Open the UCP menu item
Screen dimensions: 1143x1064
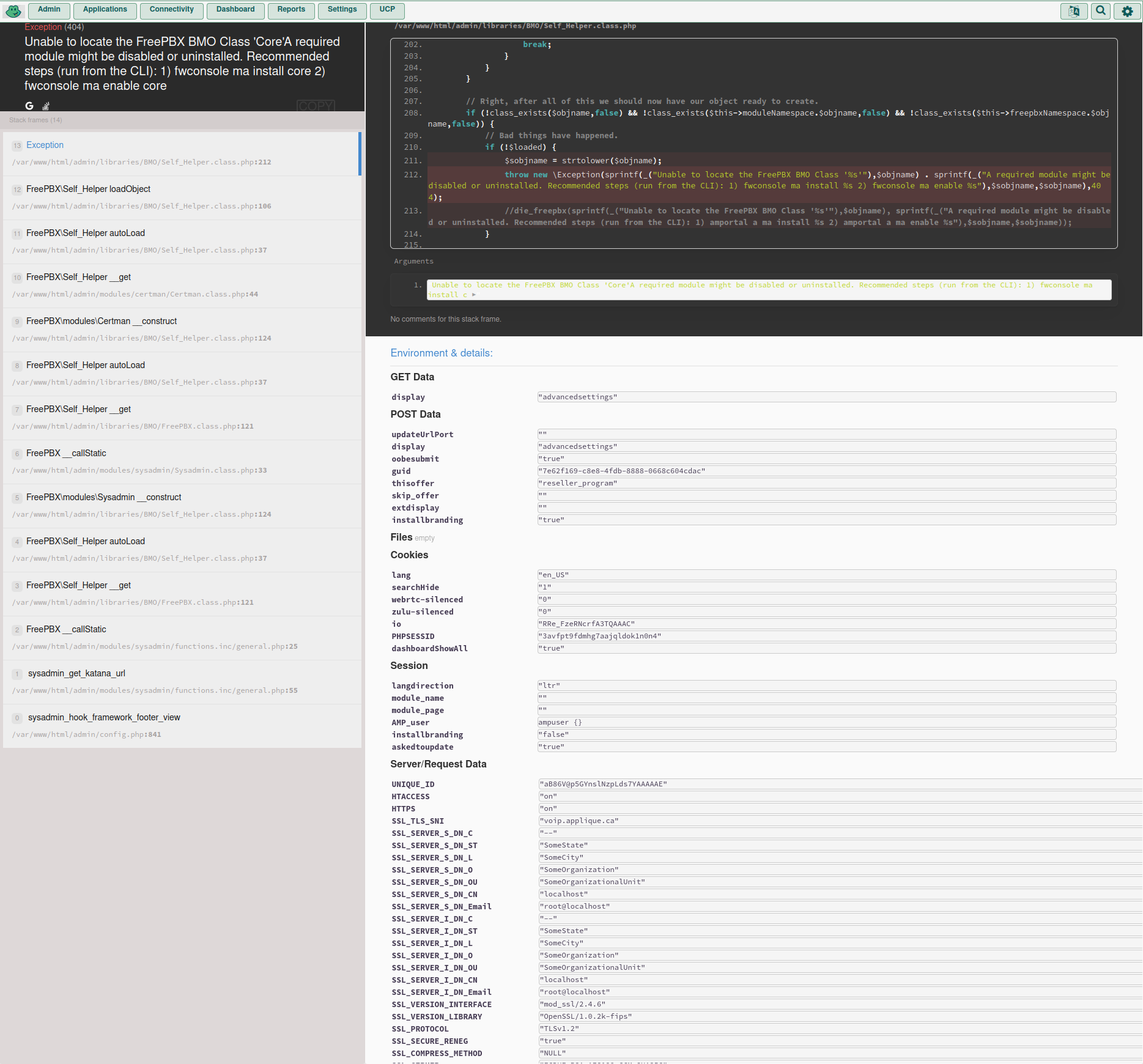pyautogui.click(x=387, y=10)
